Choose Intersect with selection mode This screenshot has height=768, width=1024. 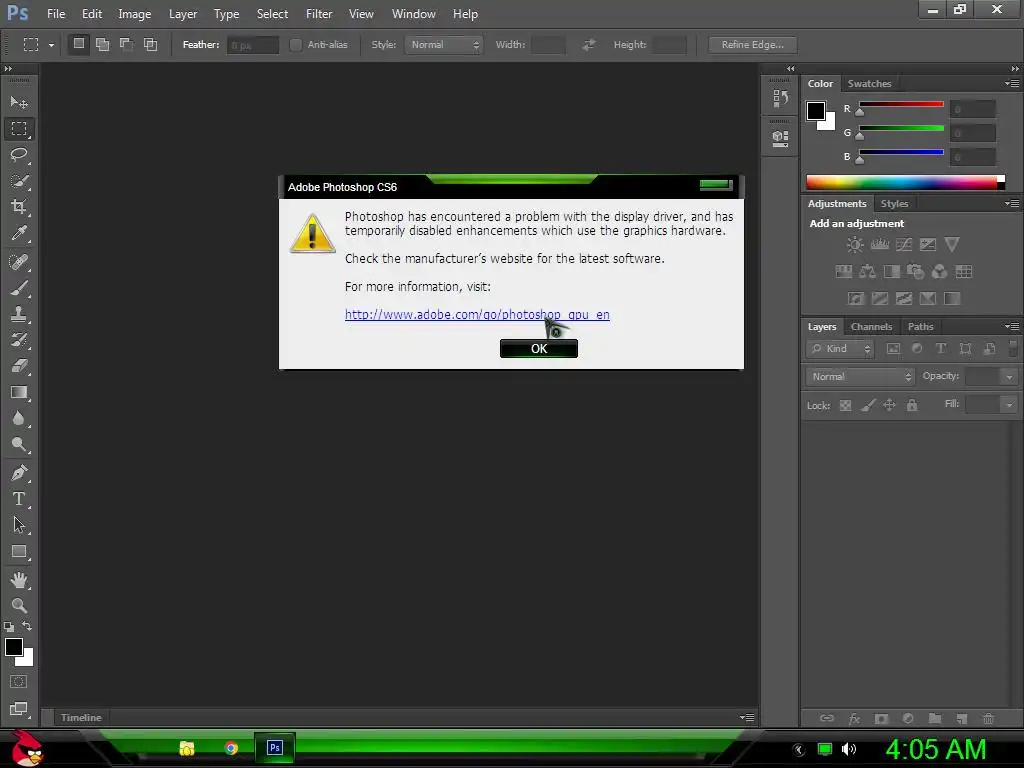point(151,44)
